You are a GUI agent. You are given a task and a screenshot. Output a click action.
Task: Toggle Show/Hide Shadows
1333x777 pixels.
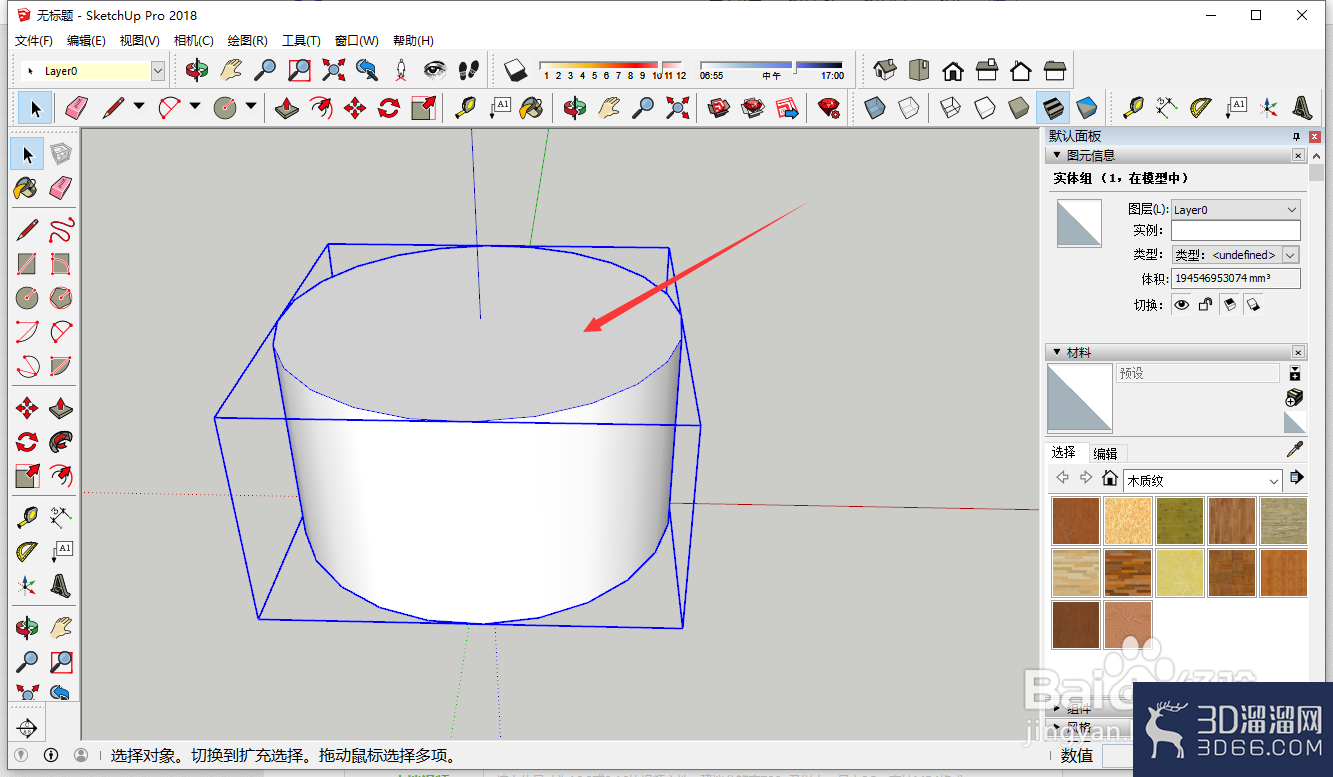coord(515,70)
